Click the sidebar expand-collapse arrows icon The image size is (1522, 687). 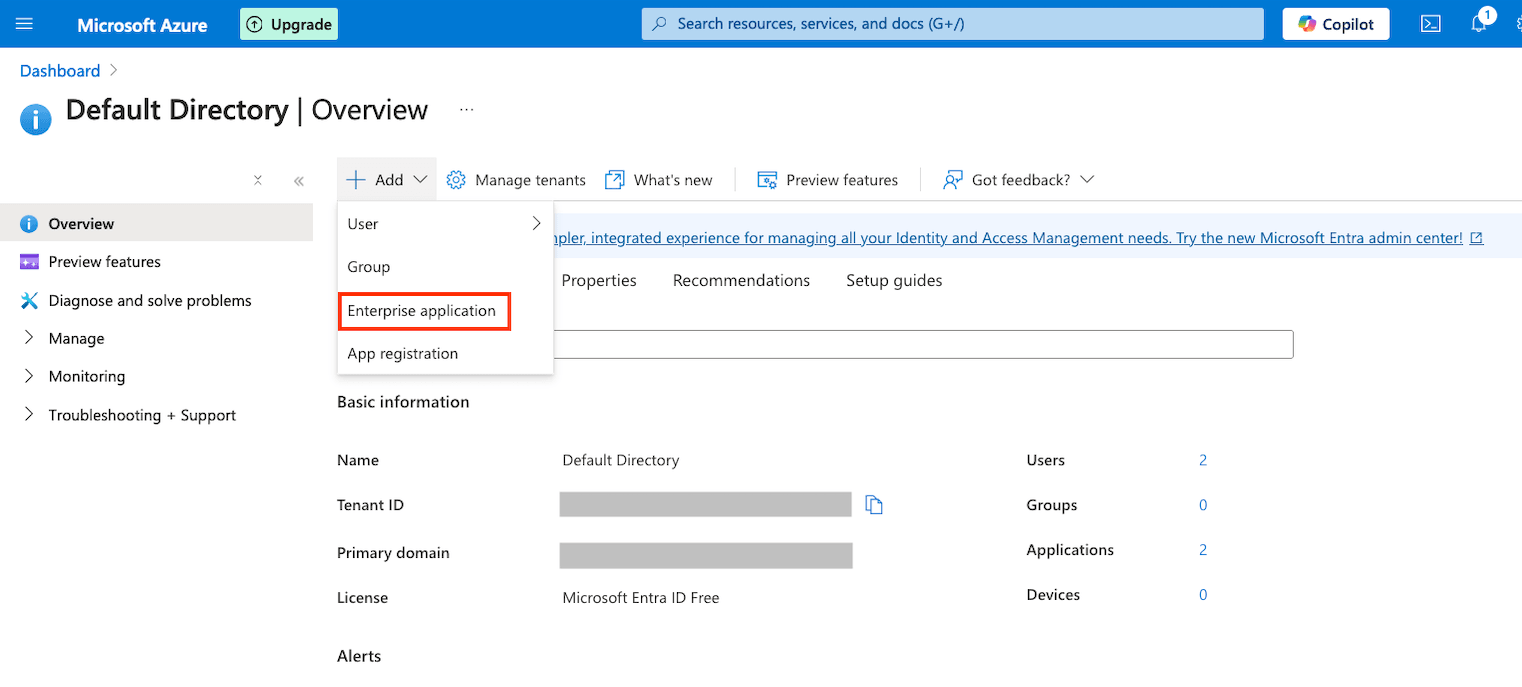click(x=258, y=181)
